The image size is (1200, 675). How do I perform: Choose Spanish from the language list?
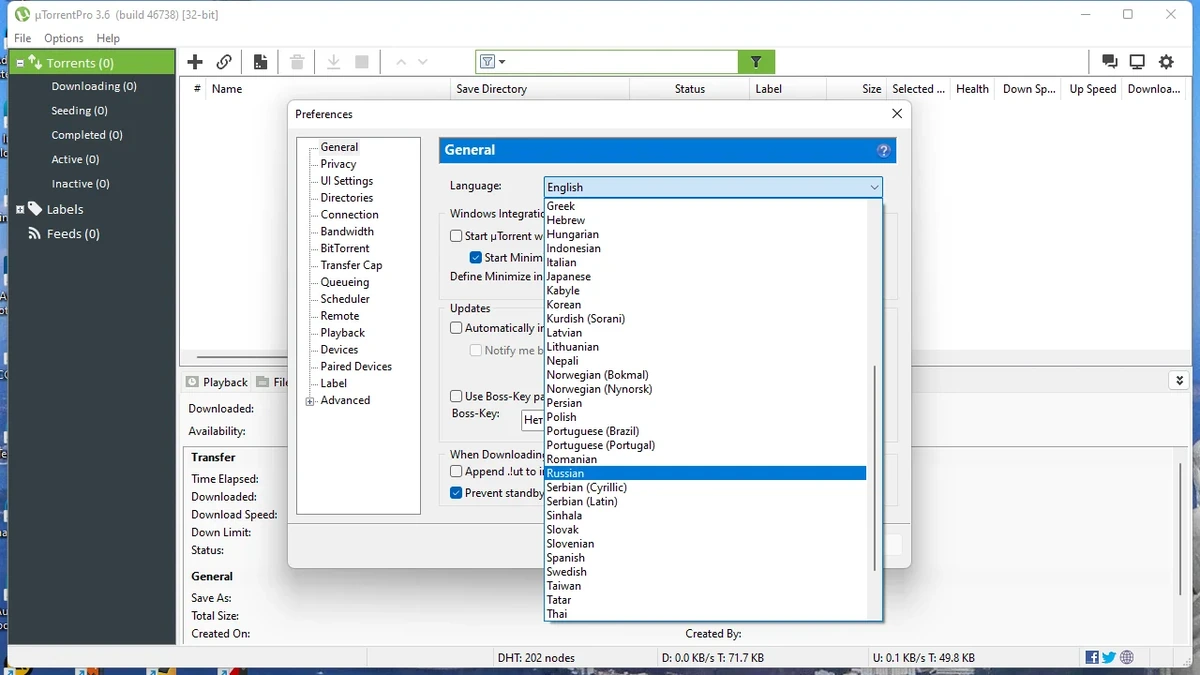[x=705, y=558]
